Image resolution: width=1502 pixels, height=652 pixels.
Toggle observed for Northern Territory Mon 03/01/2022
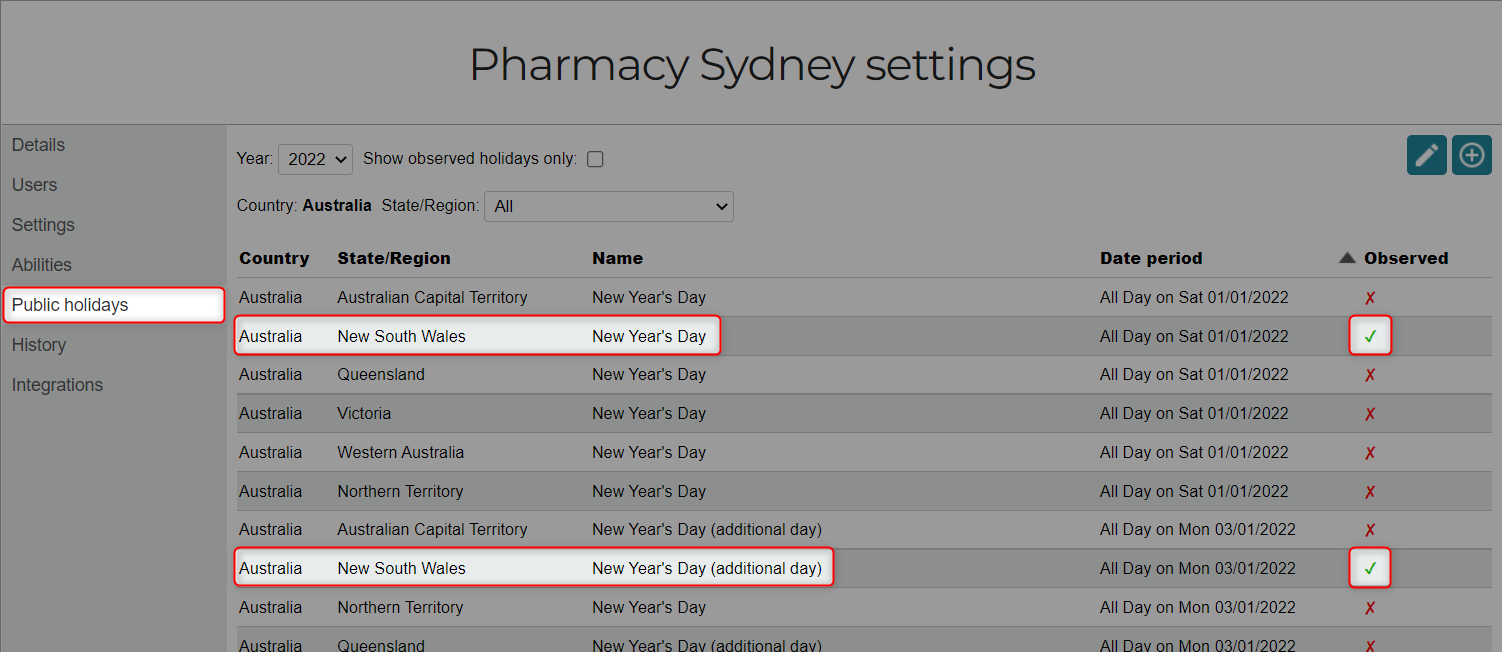[1370, 608]
